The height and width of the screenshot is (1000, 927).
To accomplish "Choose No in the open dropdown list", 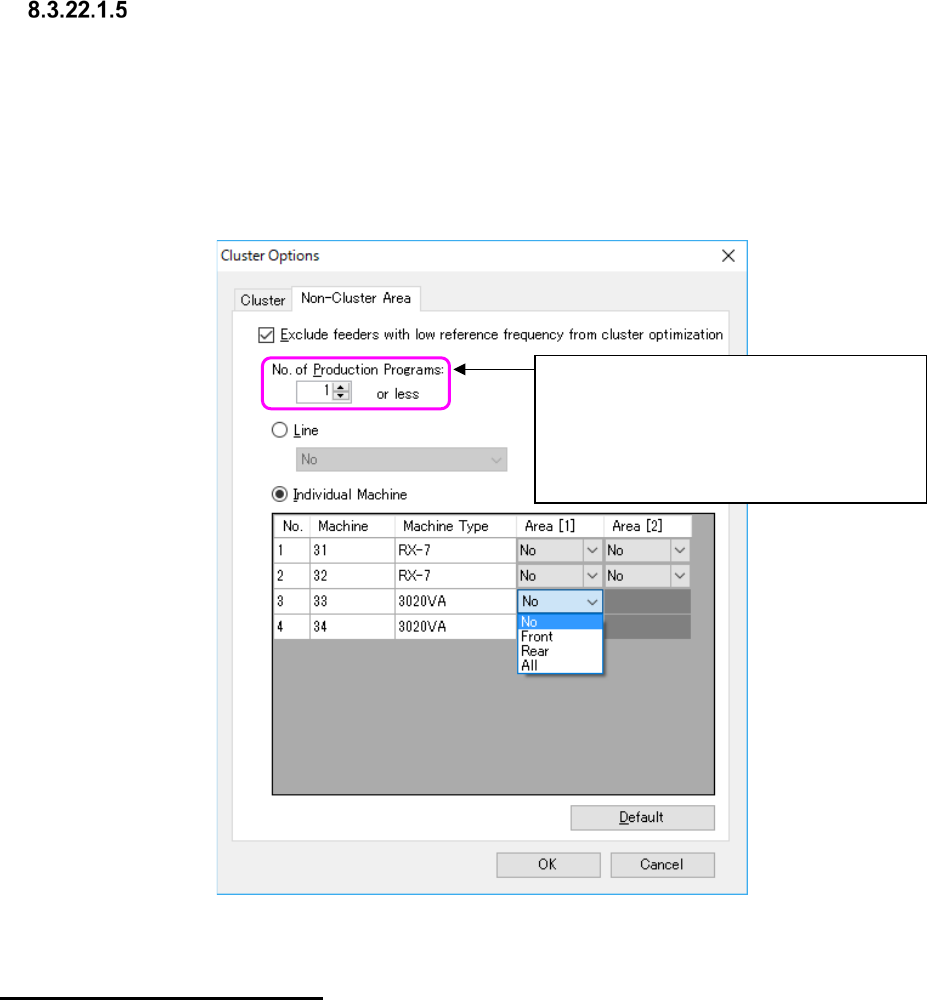I will point(560,622).
